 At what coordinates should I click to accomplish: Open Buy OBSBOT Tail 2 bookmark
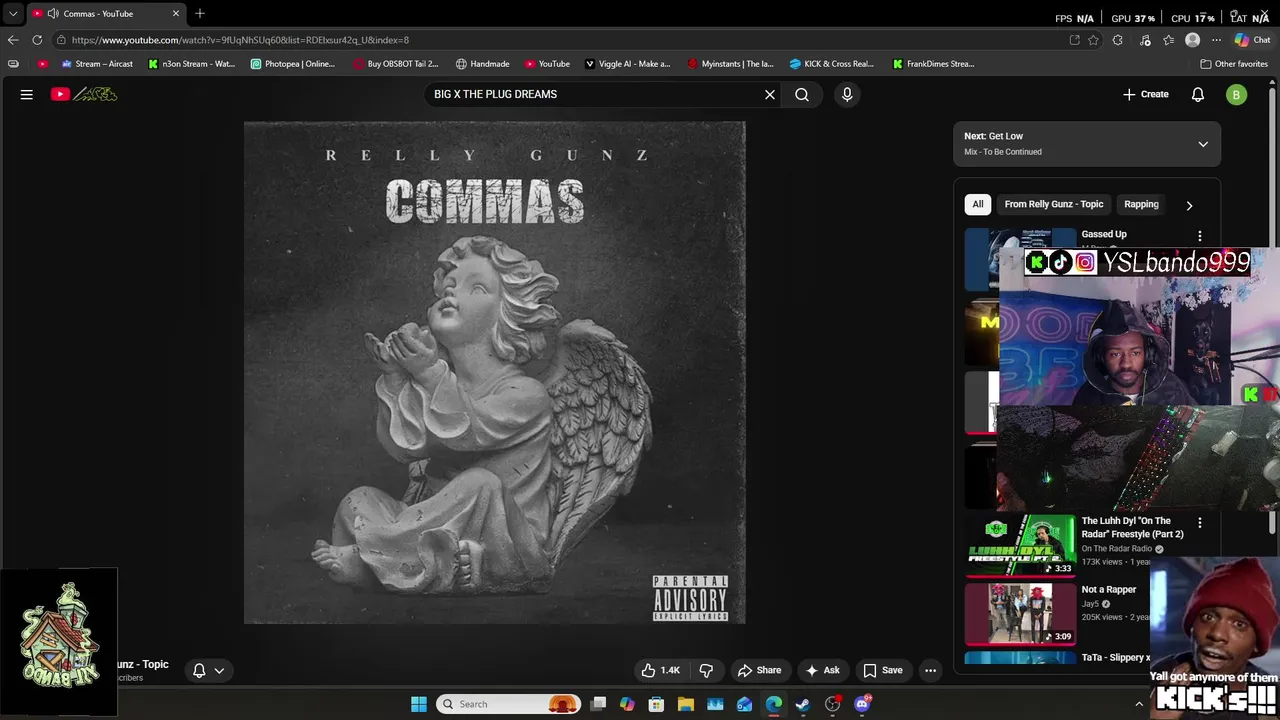tap(396, 64)
